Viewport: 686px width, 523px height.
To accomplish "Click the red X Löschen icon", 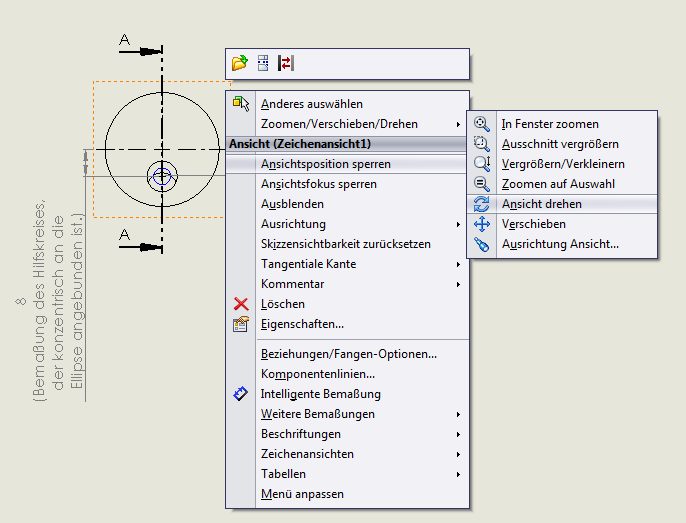I will click(241, 304).
